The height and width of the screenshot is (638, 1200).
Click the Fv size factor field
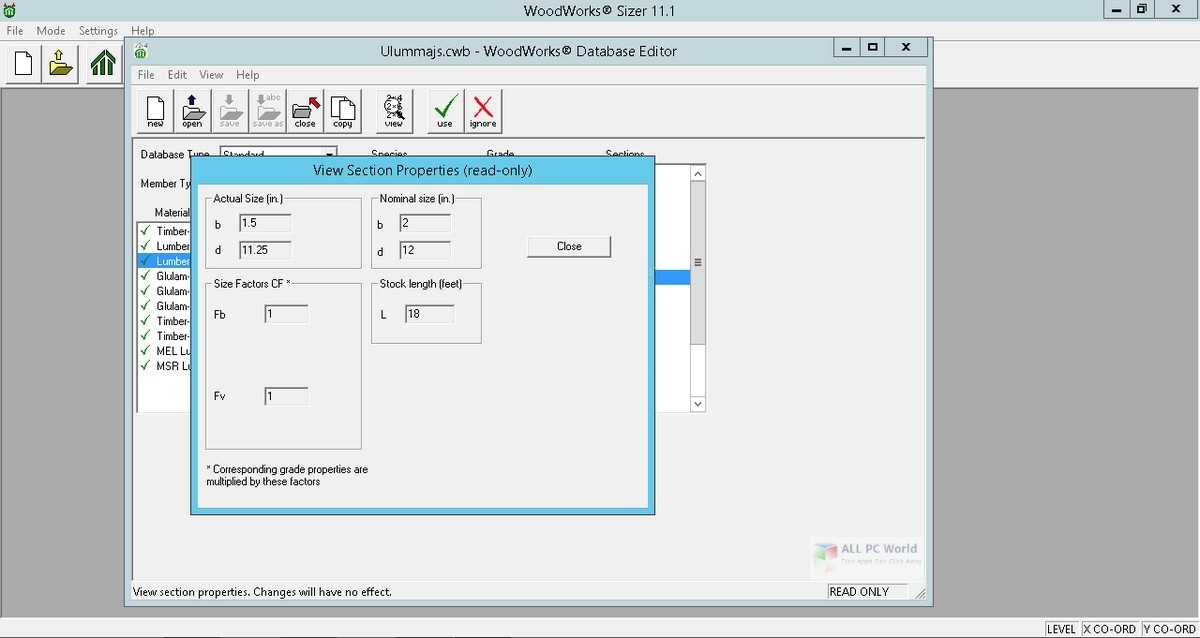pos(286,396)
